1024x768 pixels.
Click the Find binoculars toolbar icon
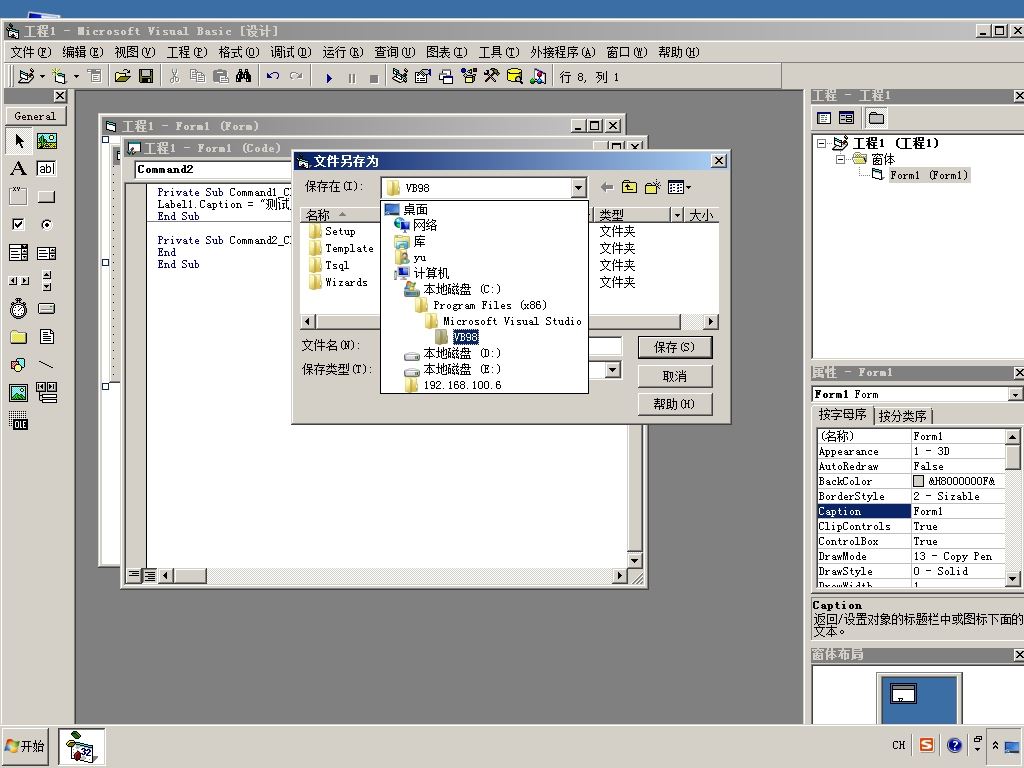pos(244,77)
